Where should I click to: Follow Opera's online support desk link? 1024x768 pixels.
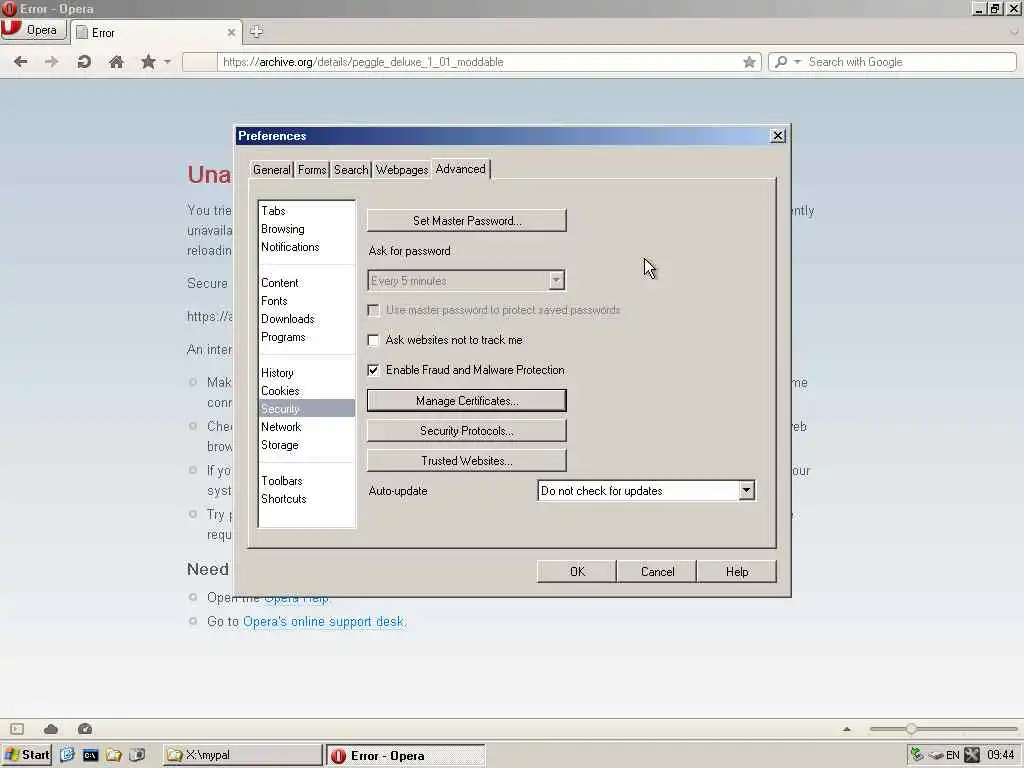click(324, 622)
